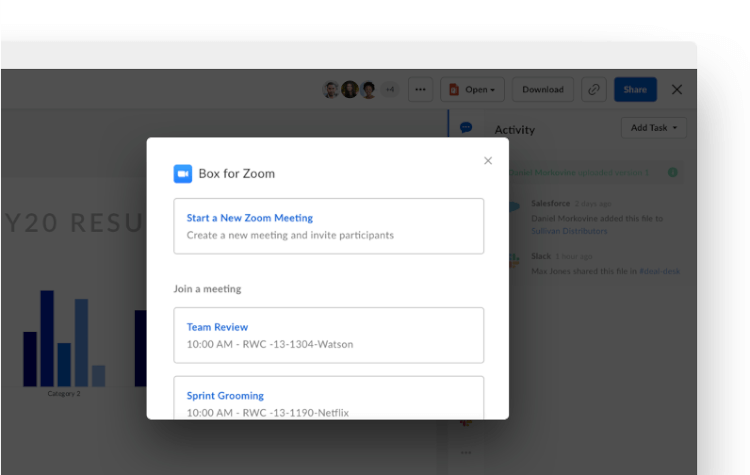The image size is (750, 475).
Task: Select the Activity comments sidebar icon
Action: click(x=465, y=128)
